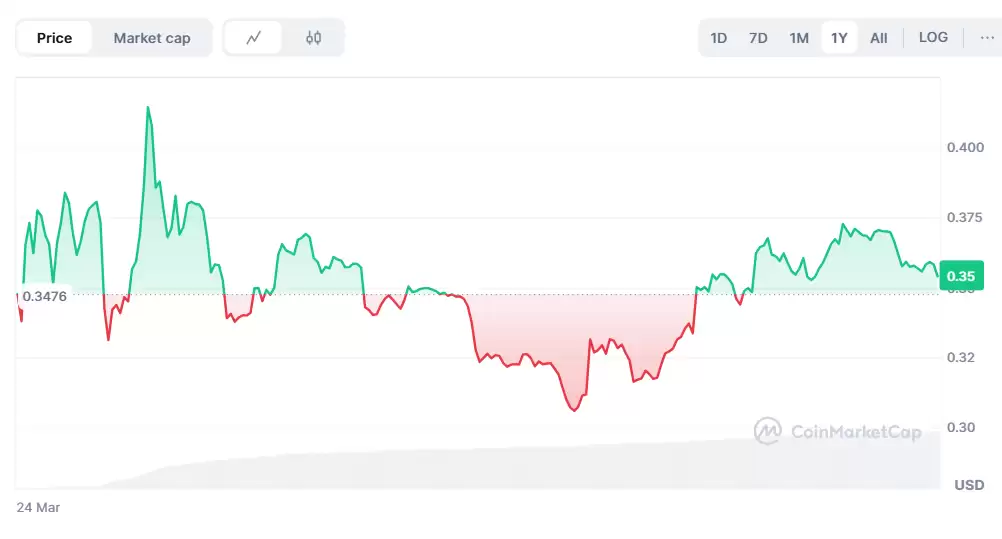
Task: Choose the 1M time range
Action: pos(798,38)
